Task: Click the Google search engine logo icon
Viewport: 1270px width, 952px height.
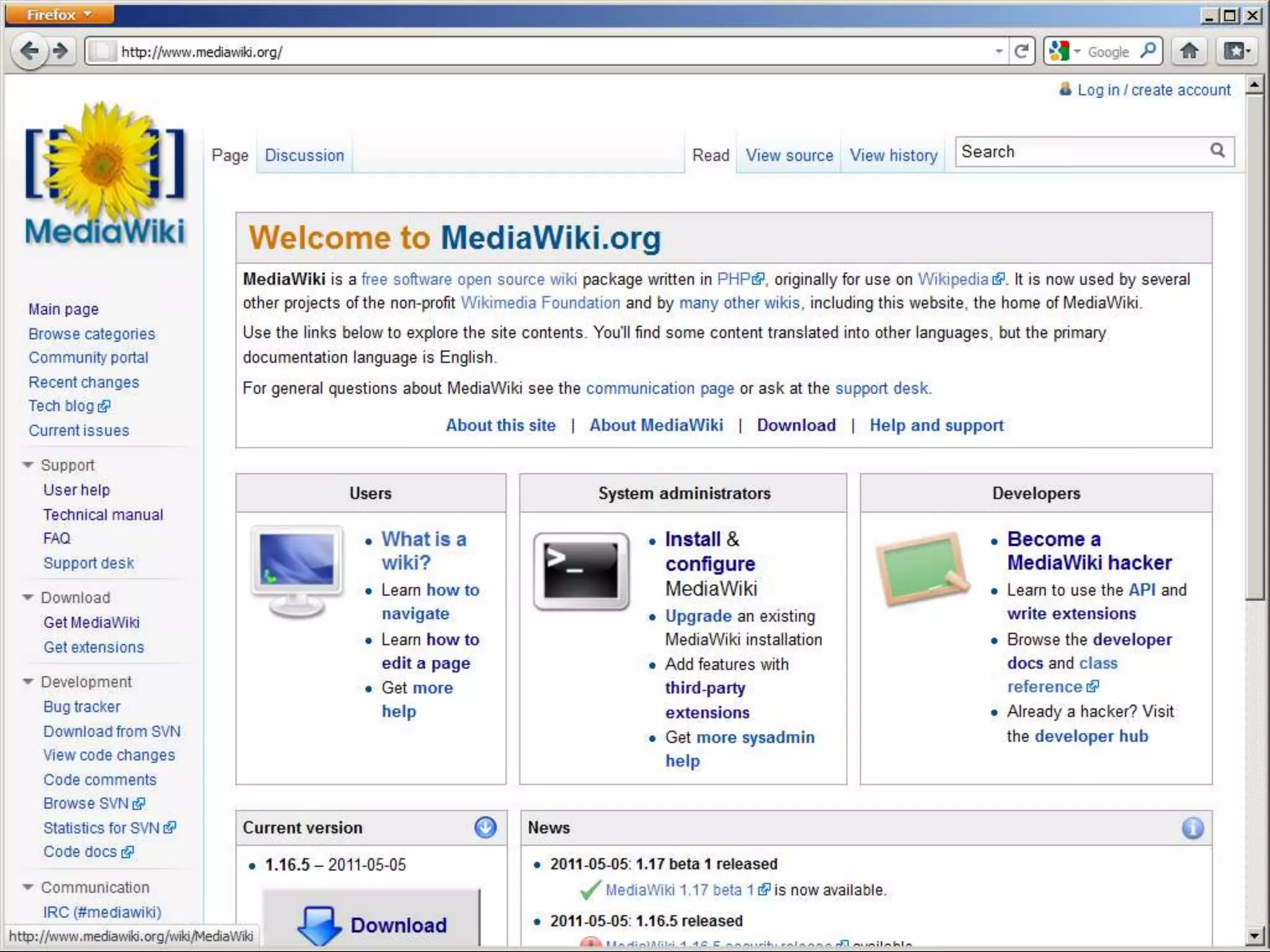Action: point(1060,51)
